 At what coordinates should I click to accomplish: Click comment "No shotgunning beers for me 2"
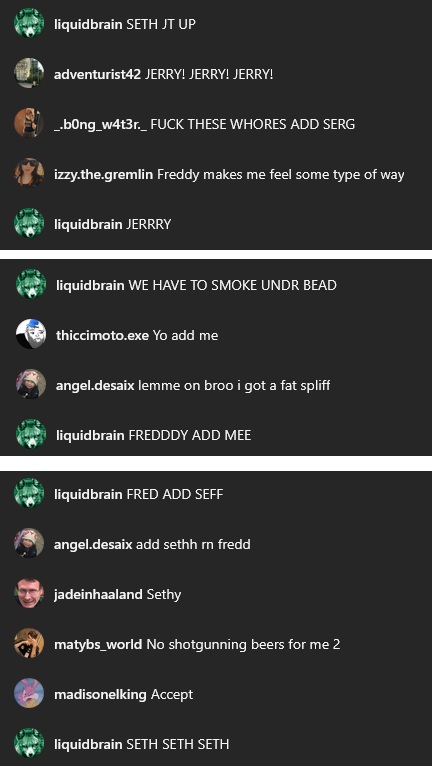point(243,644)
